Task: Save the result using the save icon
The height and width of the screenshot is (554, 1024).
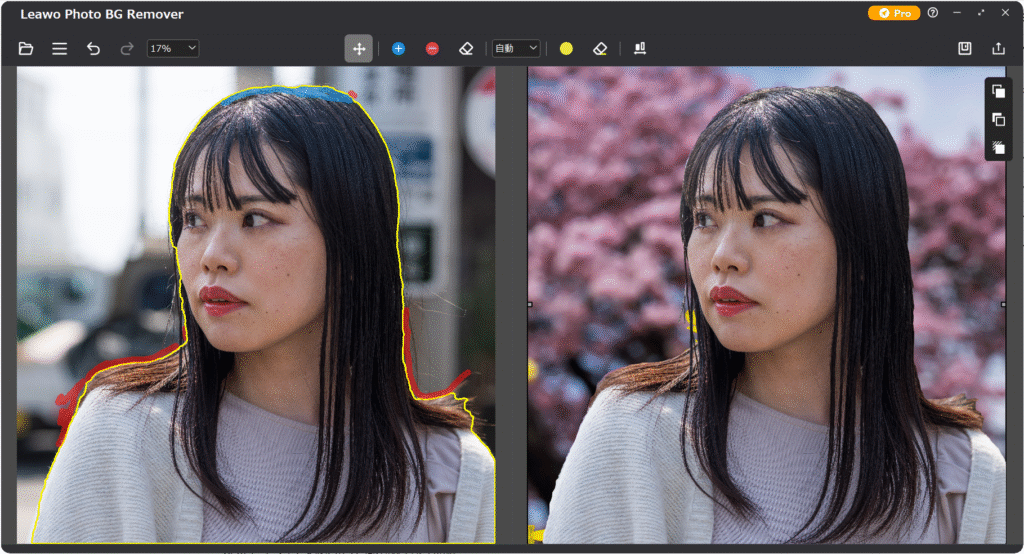Action: click(x=964, y=48)
